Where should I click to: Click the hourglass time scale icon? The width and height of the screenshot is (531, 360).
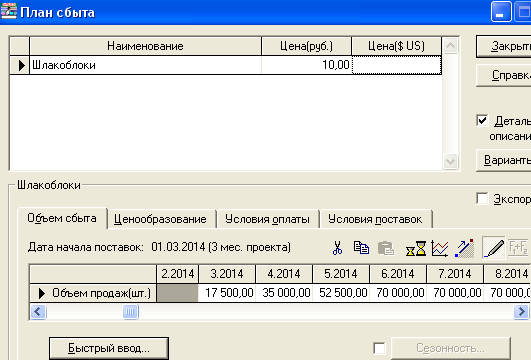416,248
